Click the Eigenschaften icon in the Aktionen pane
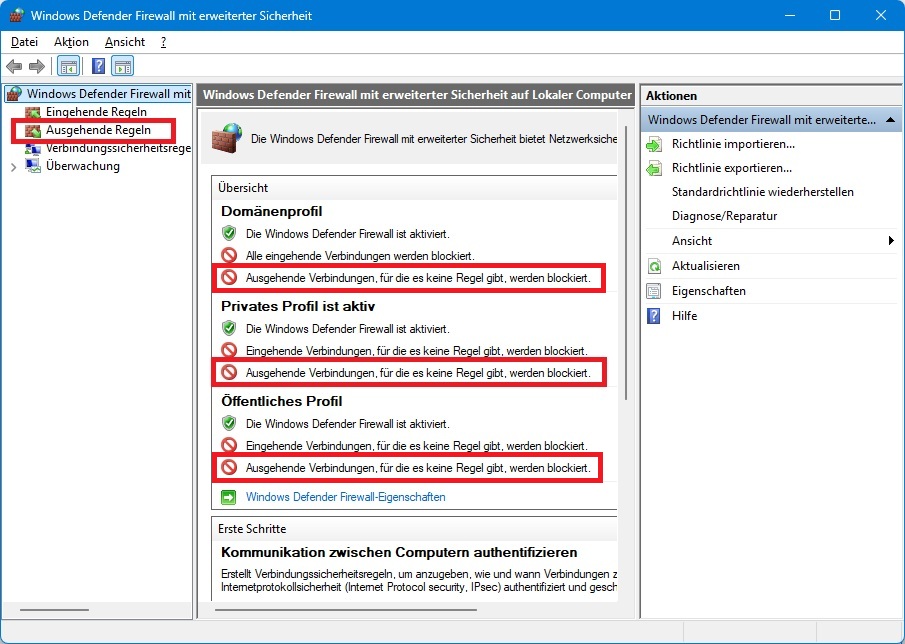The height and width of the screenshot is (644, 905). 654,291
